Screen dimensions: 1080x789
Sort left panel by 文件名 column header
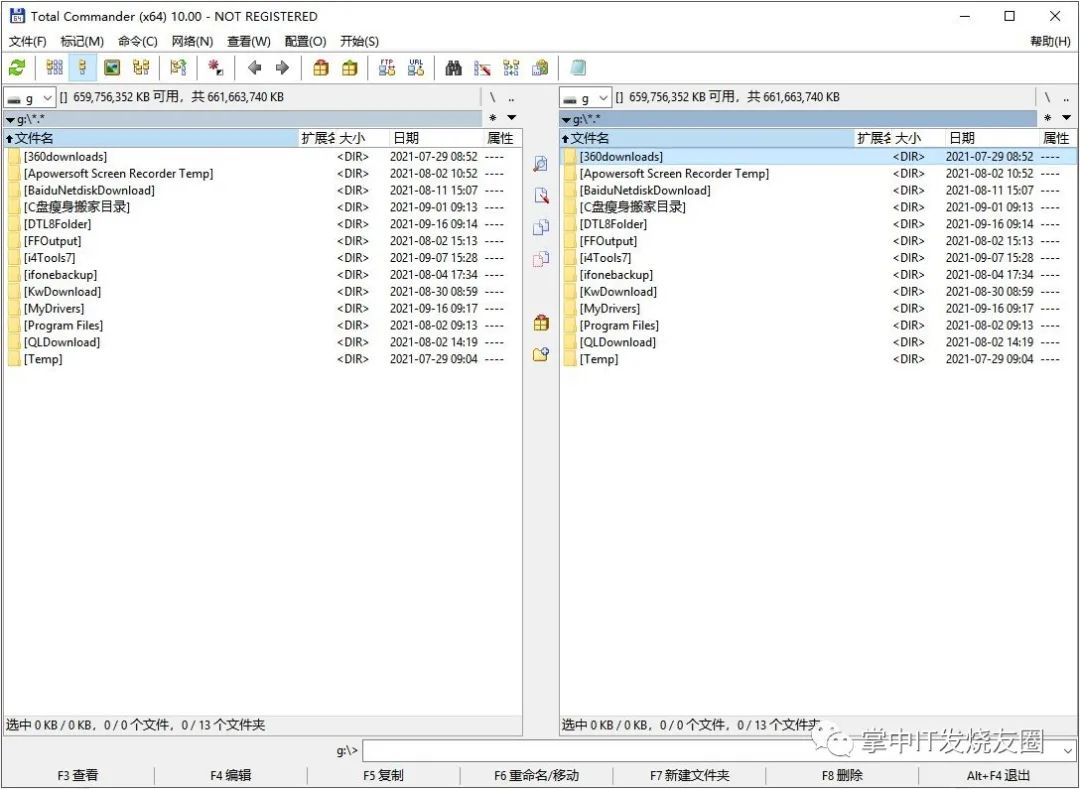[150, 138]
